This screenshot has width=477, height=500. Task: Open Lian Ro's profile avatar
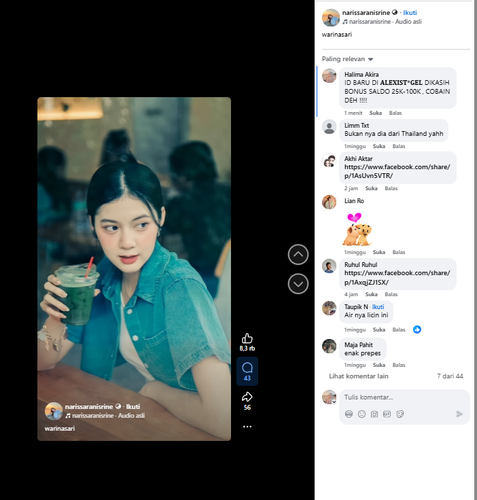click(x=329, y=202)
